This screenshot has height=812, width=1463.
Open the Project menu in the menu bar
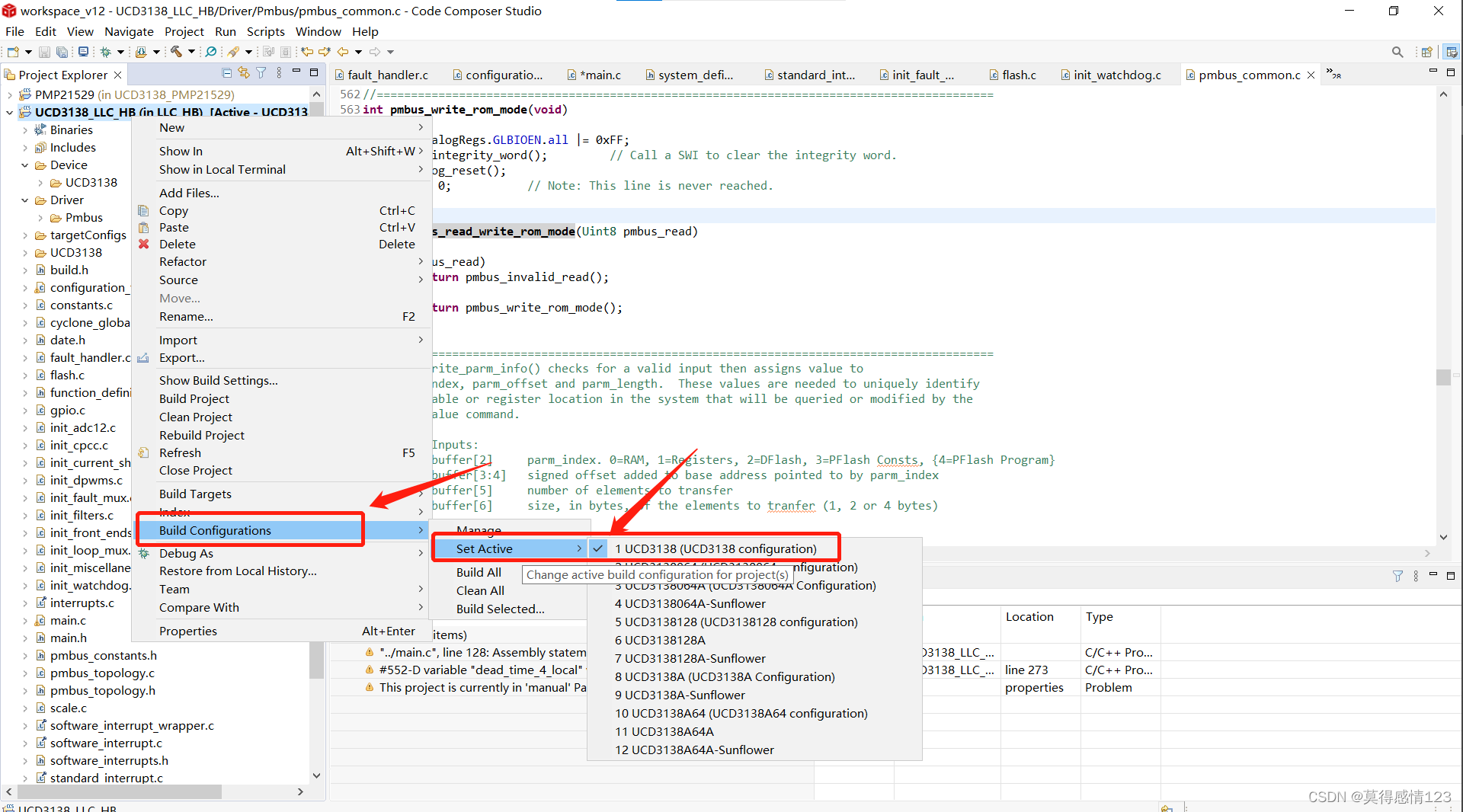tap(184, 31)
